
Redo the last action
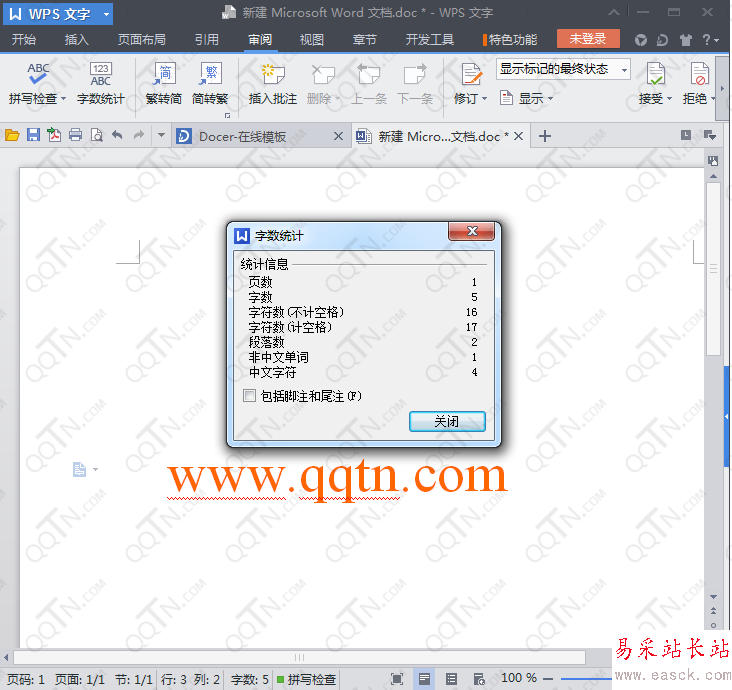click(139, 135)
